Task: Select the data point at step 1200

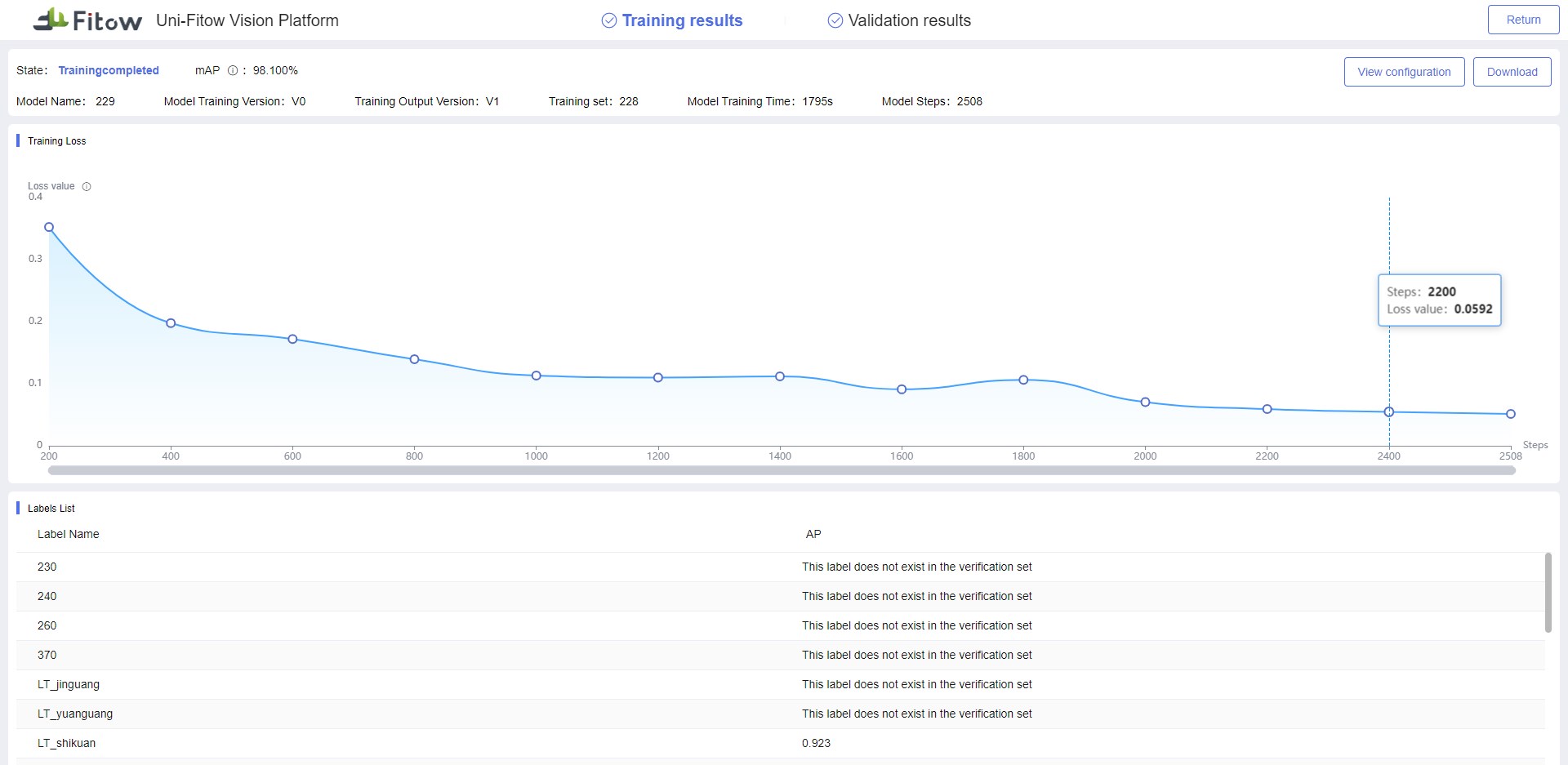Action: click(658, 377)
